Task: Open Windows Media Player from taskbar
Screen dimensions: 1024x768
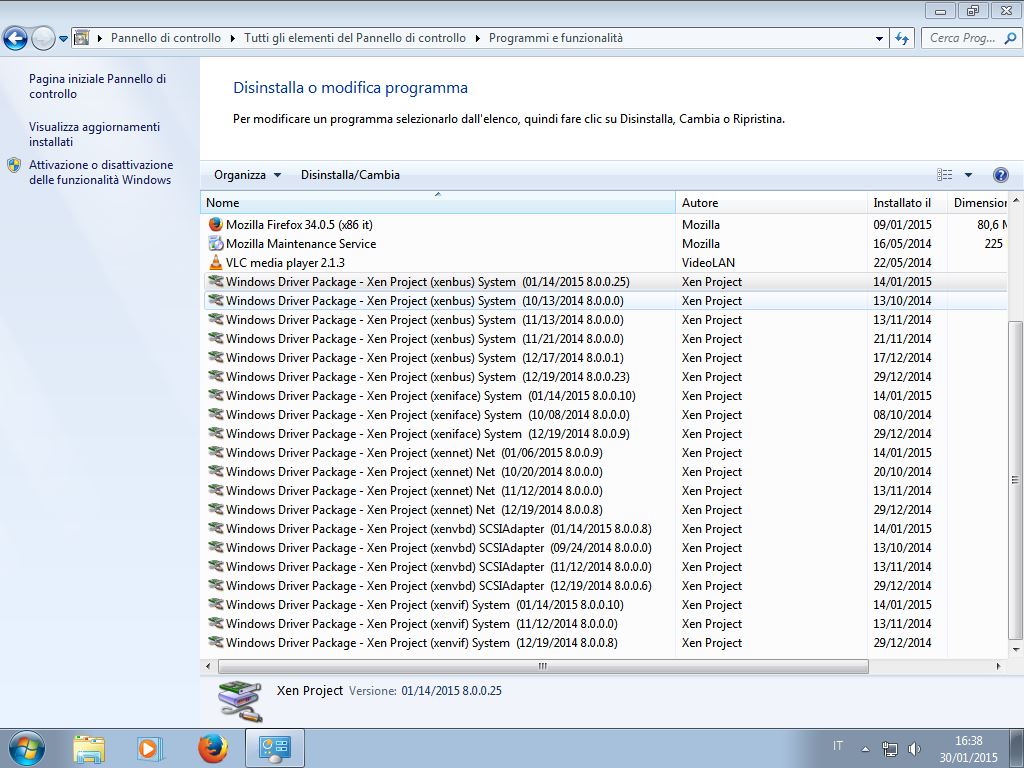Action: pos(149,747)
